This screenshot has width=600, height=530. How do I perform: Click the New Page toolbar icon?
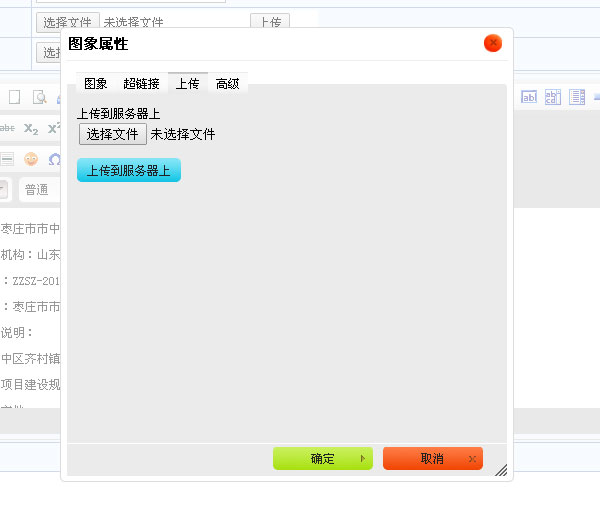[14, 97]
